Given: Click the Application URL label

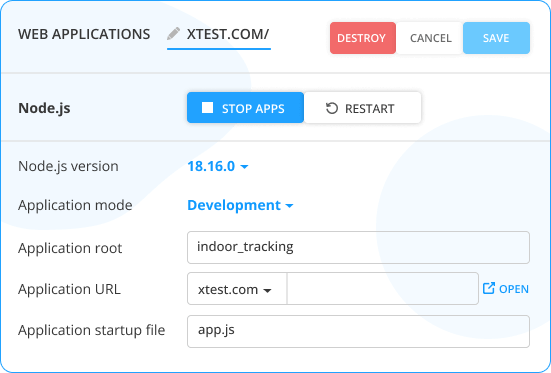Looking at the screenshot, I should 69,289.
